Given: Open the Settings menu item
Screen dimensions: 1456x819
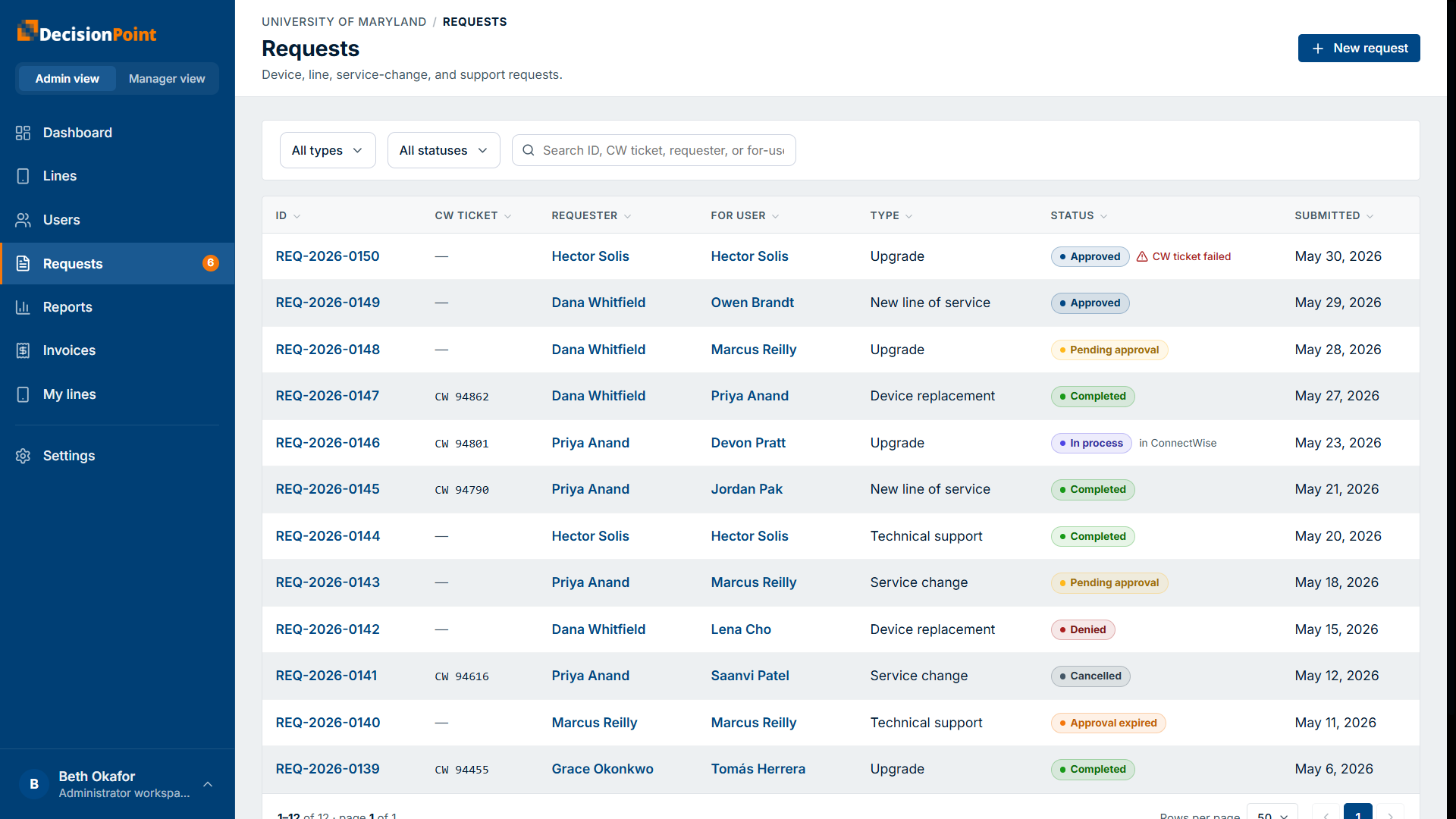Looking at the screenshot, I should (118, 456).
